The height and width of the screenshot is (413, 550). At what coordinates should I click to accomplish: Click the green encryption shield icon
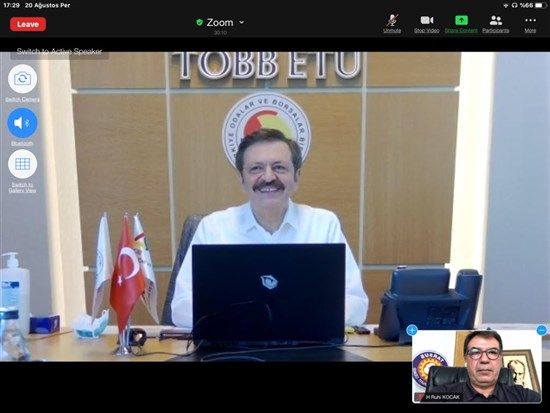(x=200, y=22)
